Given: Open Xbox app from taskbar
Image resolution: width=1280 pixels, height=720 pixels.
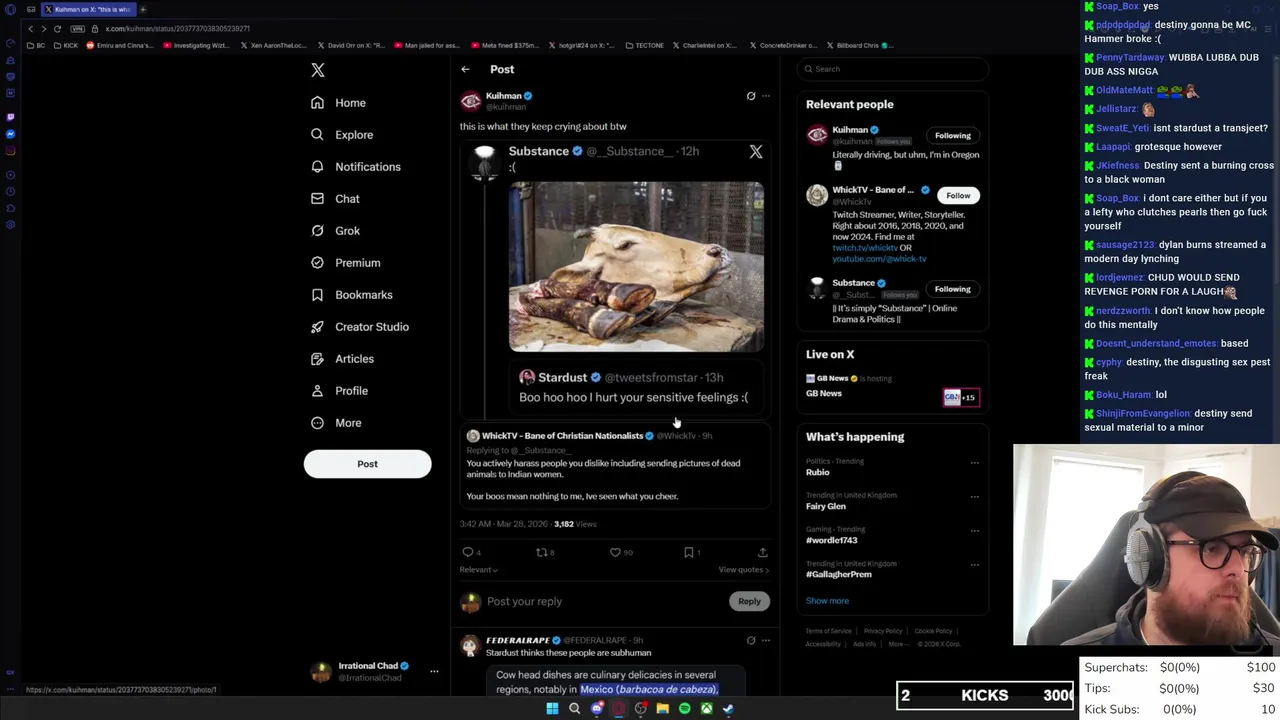Looking at the screenshot, I should [706, 709].
